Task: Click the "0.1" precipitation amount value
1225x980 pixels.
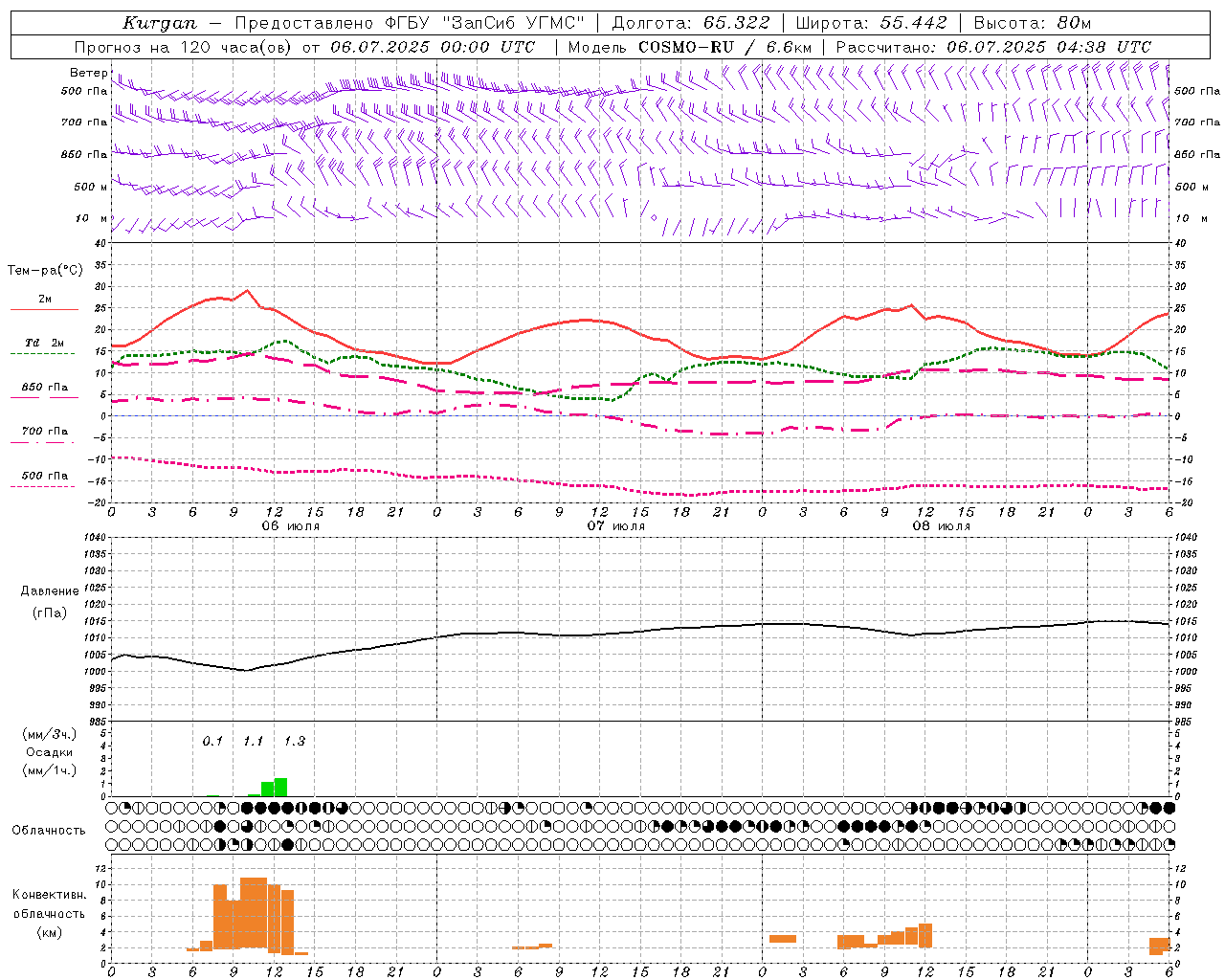Action: click(212, 741)
